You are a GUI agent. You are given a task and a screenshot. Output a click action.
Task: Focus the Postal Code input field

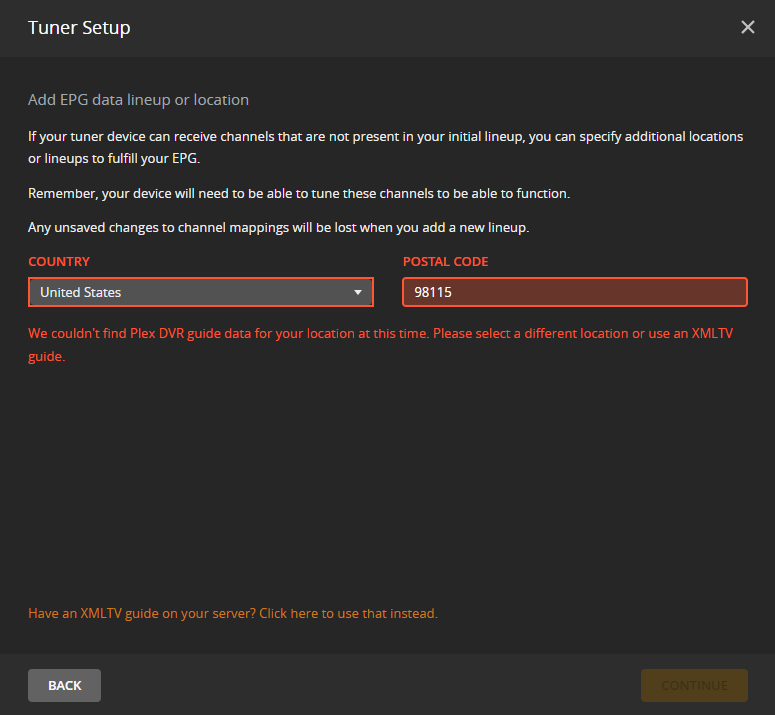pos(575,292)
